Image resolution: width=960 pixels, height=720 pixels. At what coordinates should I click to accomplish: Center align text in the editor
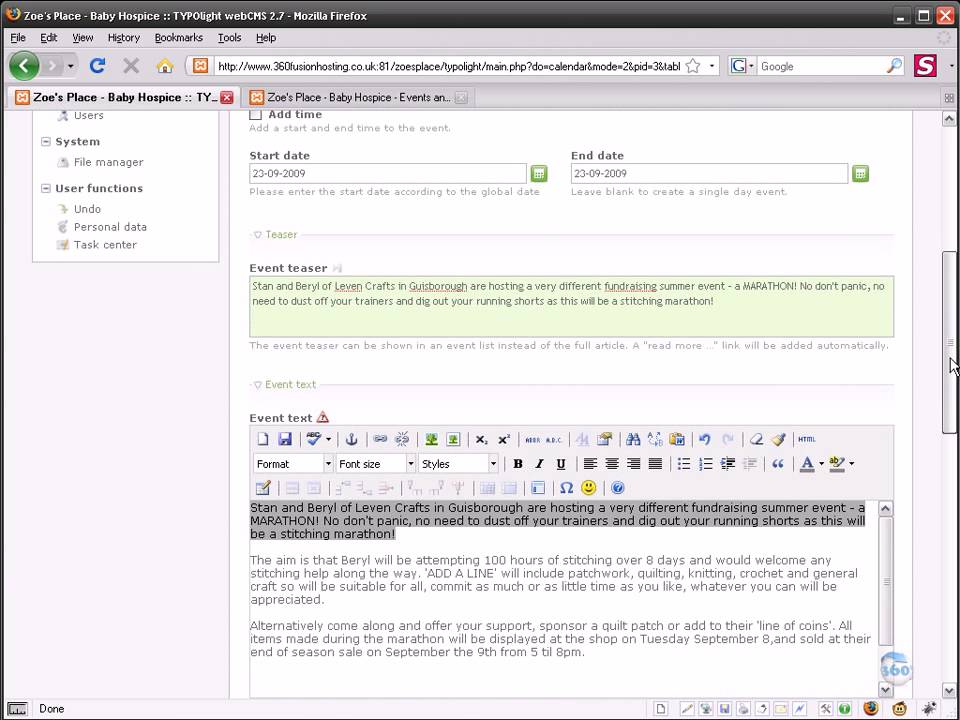(612, 464)
